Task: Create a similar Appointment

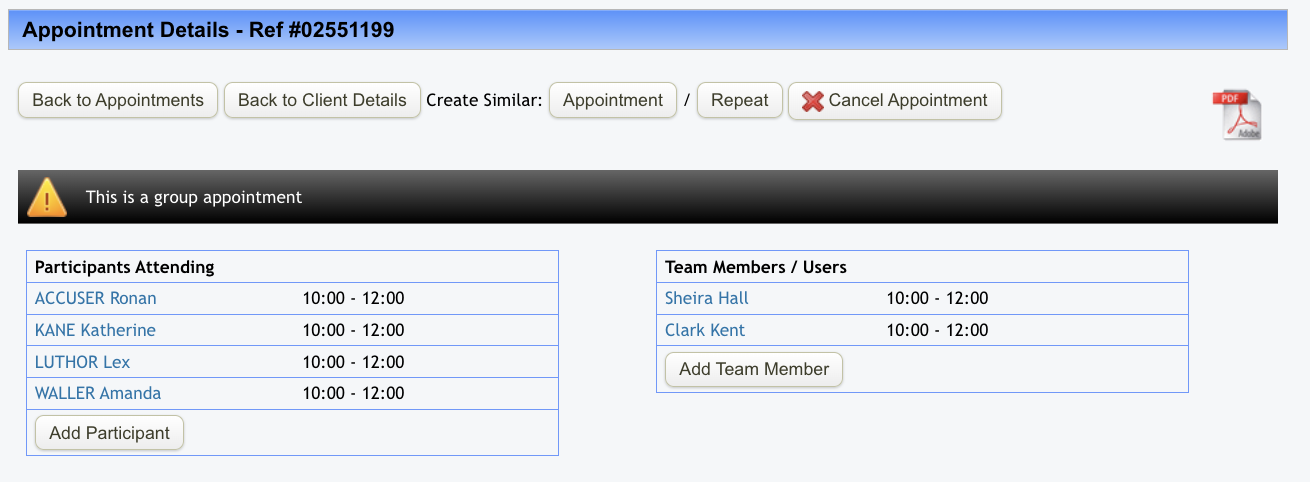Action: tap(613, 101)
